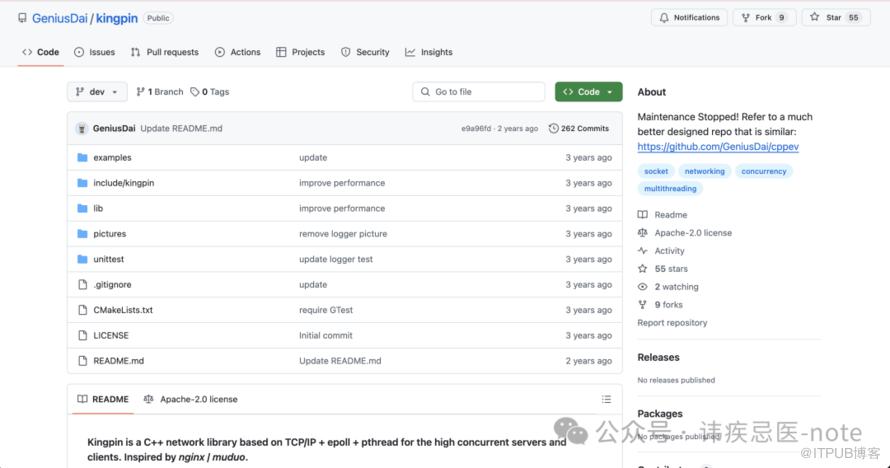890x468 pixels.
Task: Open the CMakeLists.txt file
Action: point(123,310)
